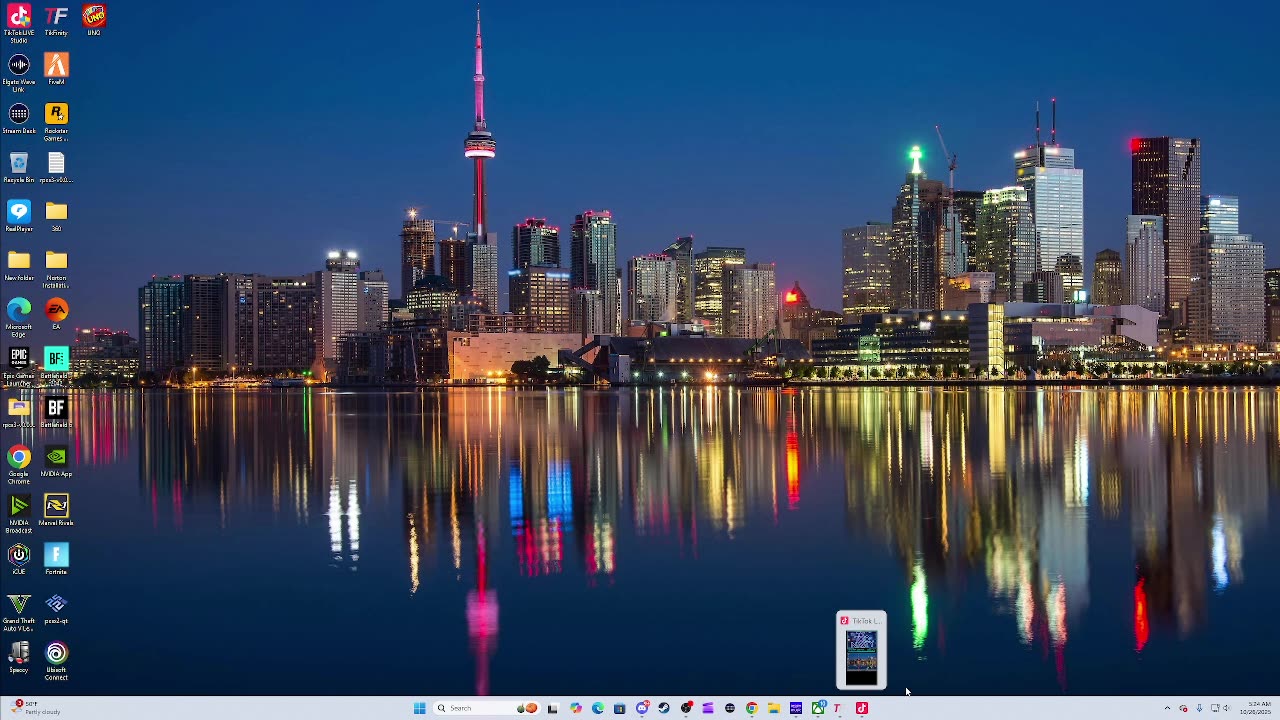Image resolution: width=1280 pixels, height=720 pixels.
Task: Select the FiveM desktop shortcut
Action: [56, 69]
